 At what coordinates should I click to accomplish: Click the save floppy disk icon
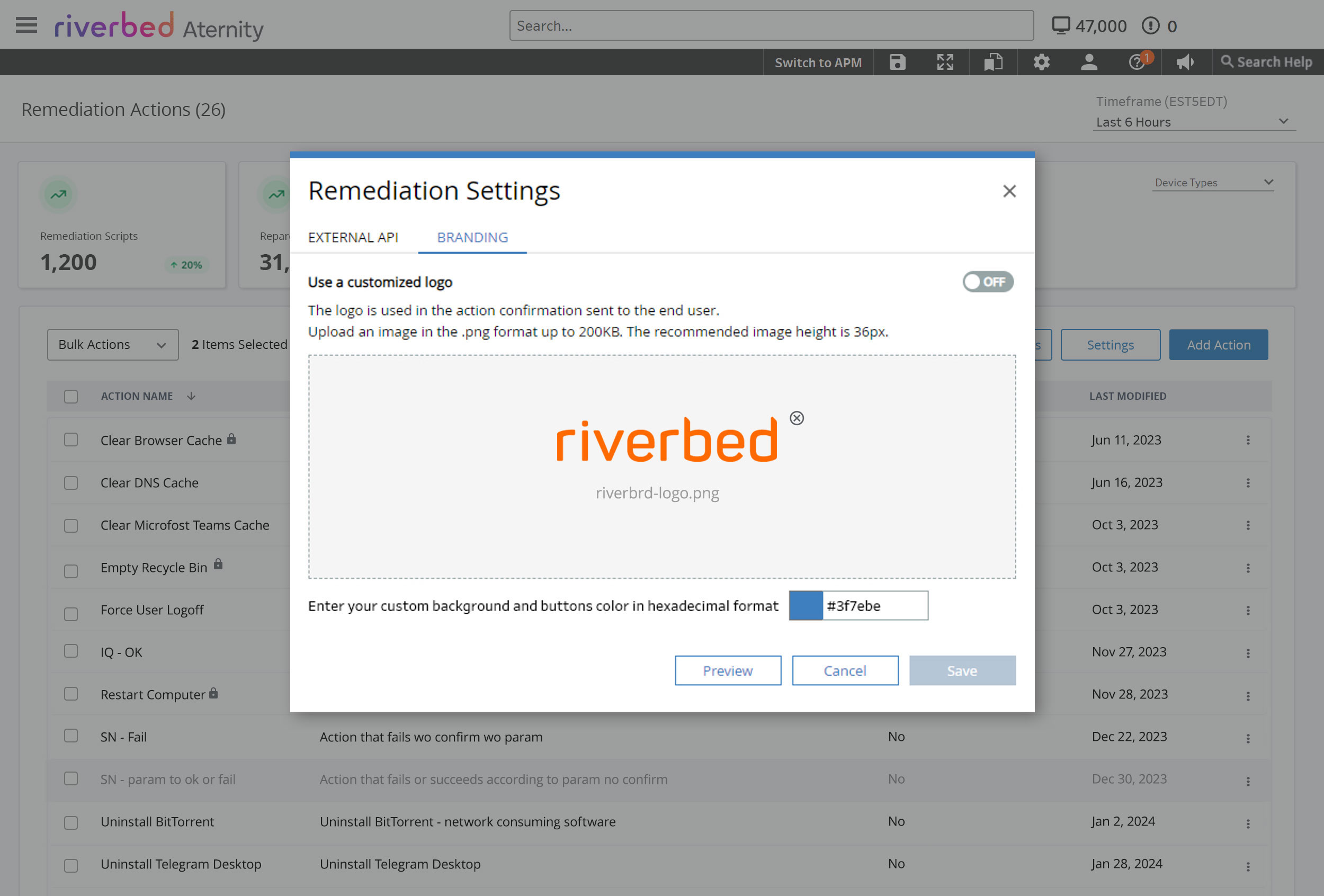pos(897,62)
